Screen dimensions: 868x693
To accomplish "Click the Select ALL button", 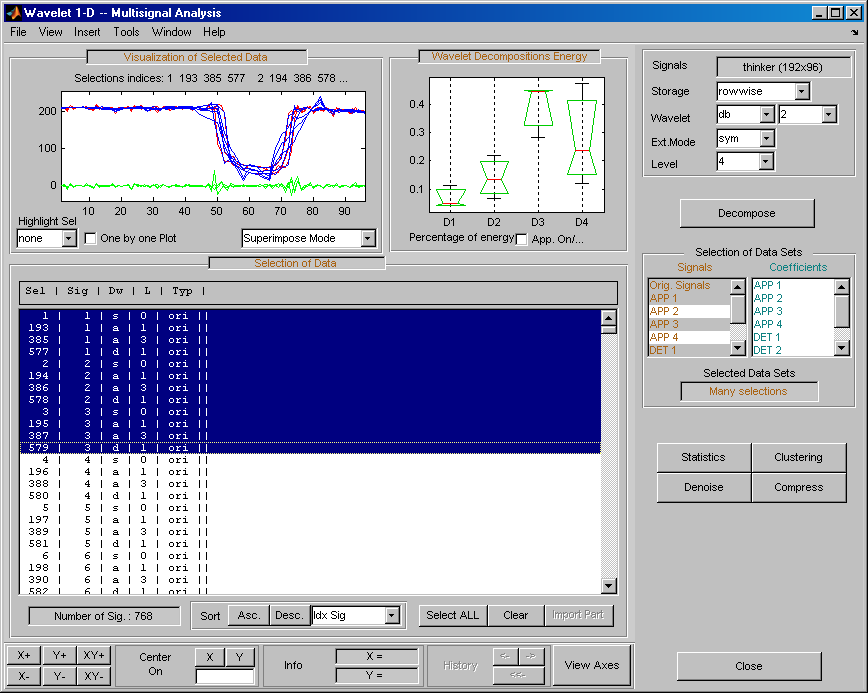I will tap(453, 615).
